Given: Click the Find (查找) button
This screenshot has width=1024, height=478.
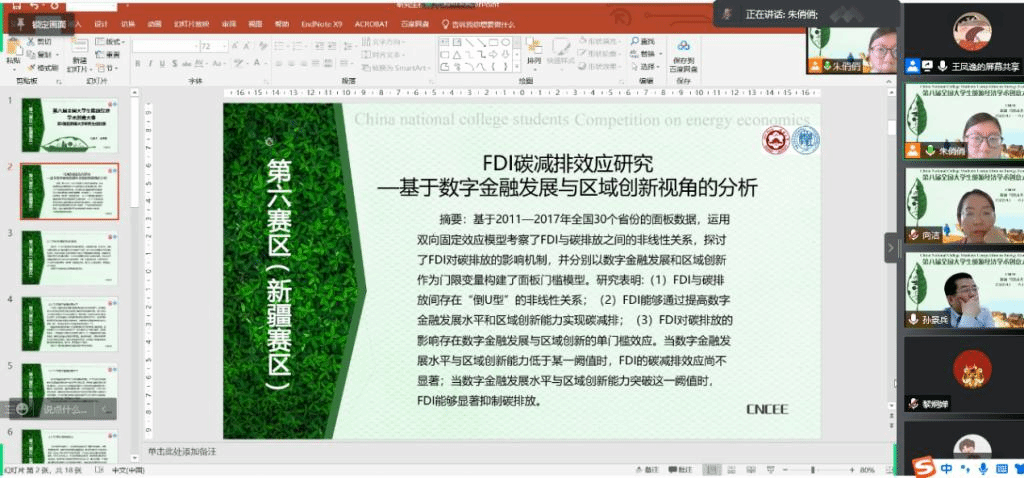Looking at the screenshot, I should [643, 42].
